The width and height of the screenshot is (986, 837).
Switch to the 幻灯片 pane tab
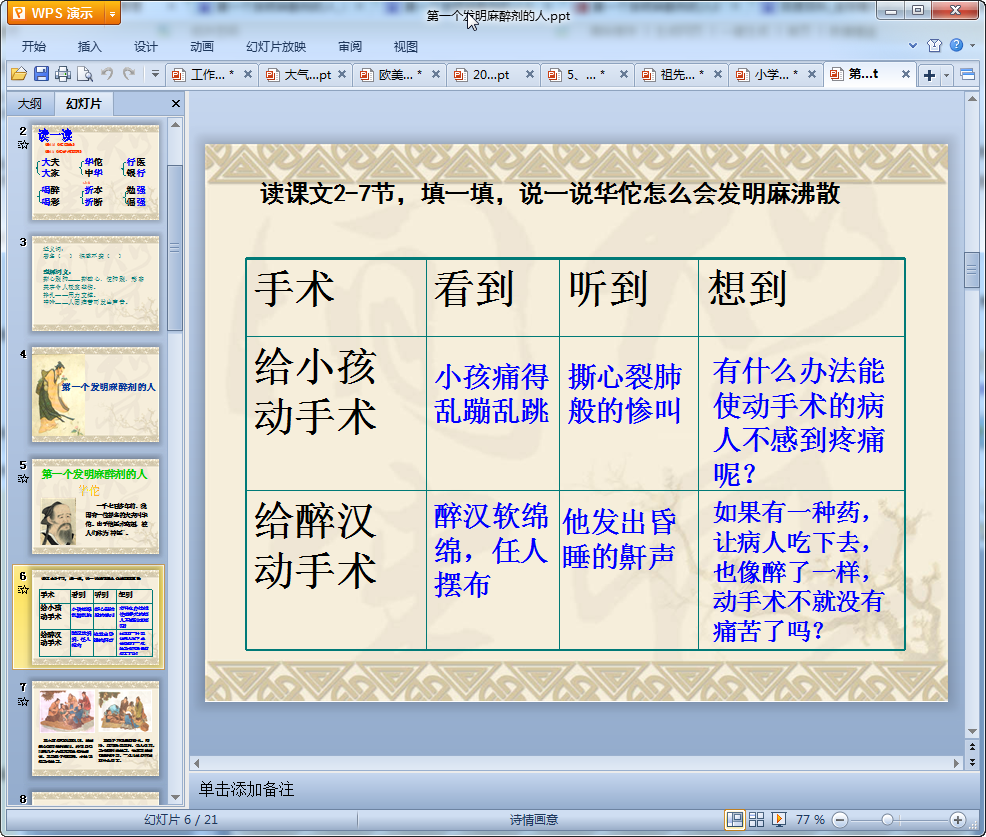coord(84,104)
